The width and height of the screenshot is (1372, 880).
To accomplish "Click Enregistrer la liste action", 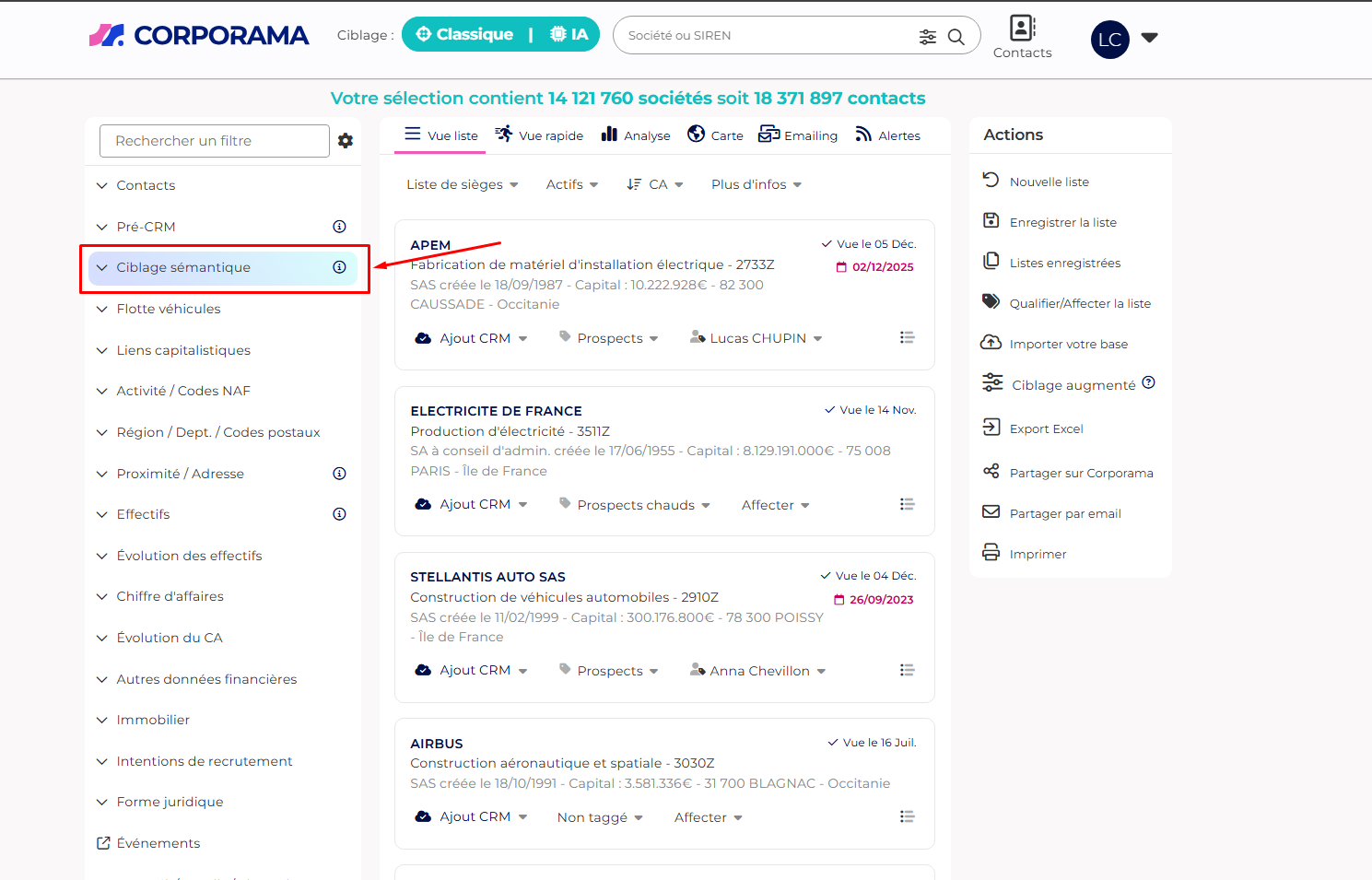I will [1062, 222].
